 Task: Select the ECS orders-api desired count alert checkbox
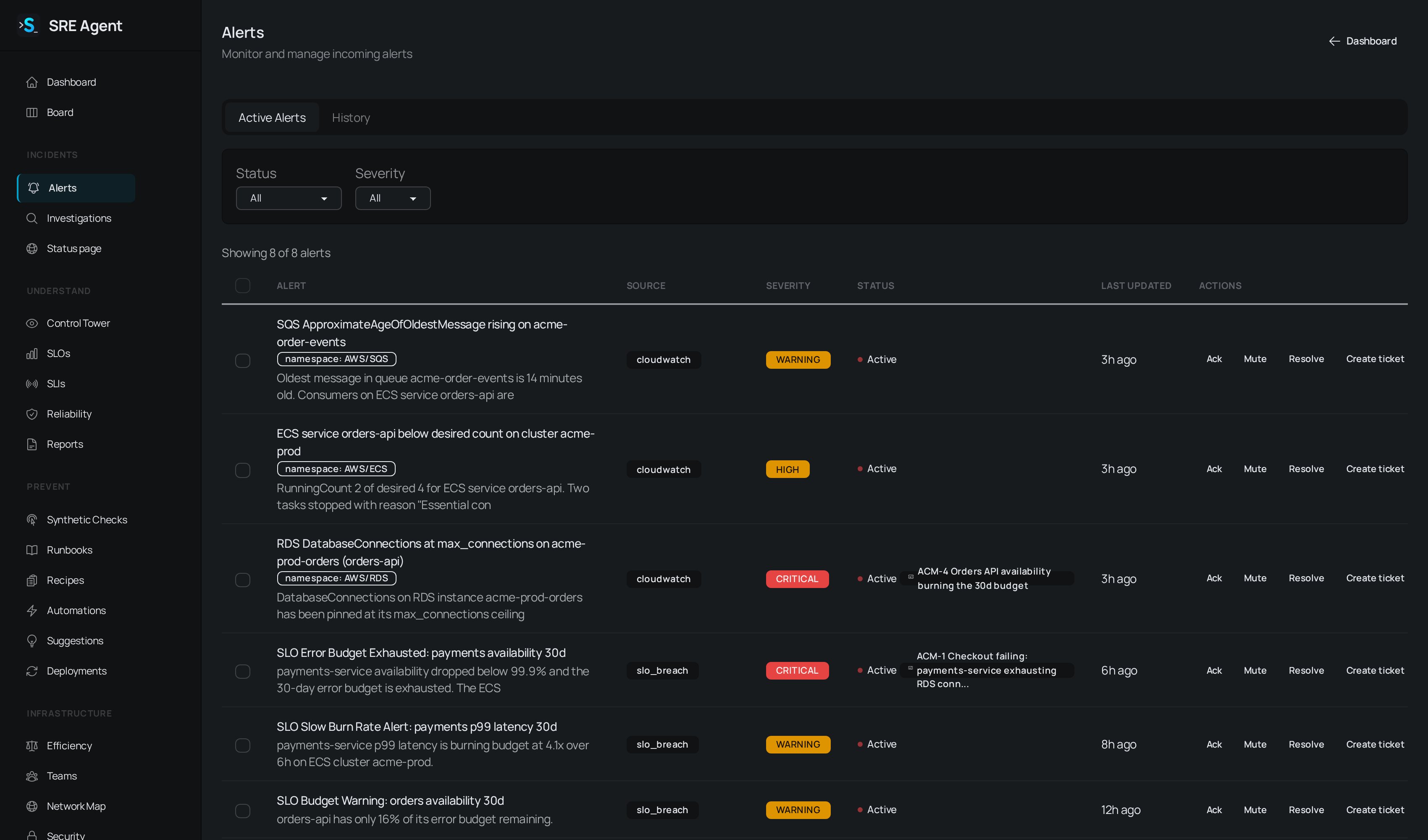(x=242, y=470)
